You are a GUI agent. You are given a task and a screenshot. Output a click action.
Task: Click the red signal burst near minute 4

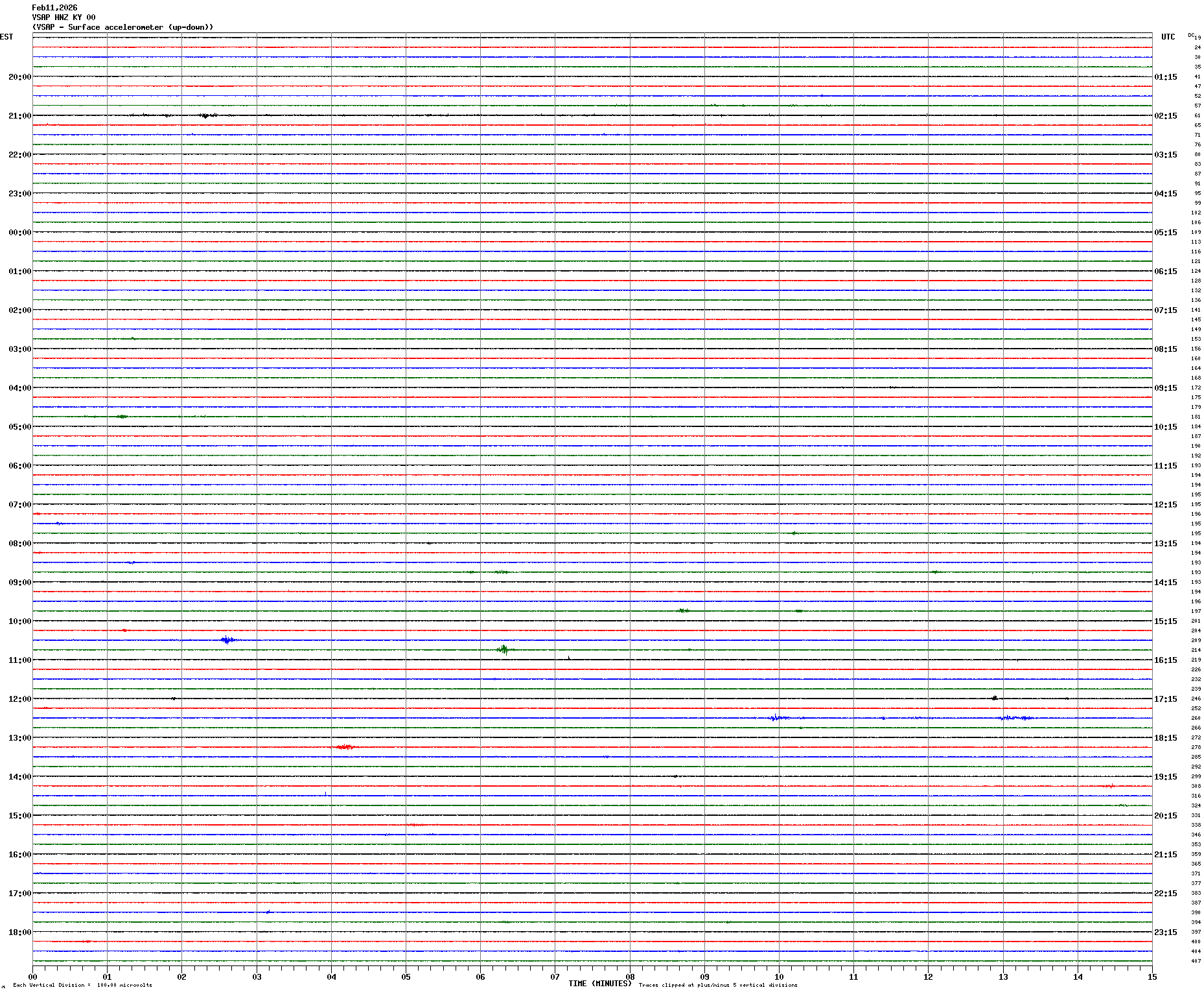[344, 747]
